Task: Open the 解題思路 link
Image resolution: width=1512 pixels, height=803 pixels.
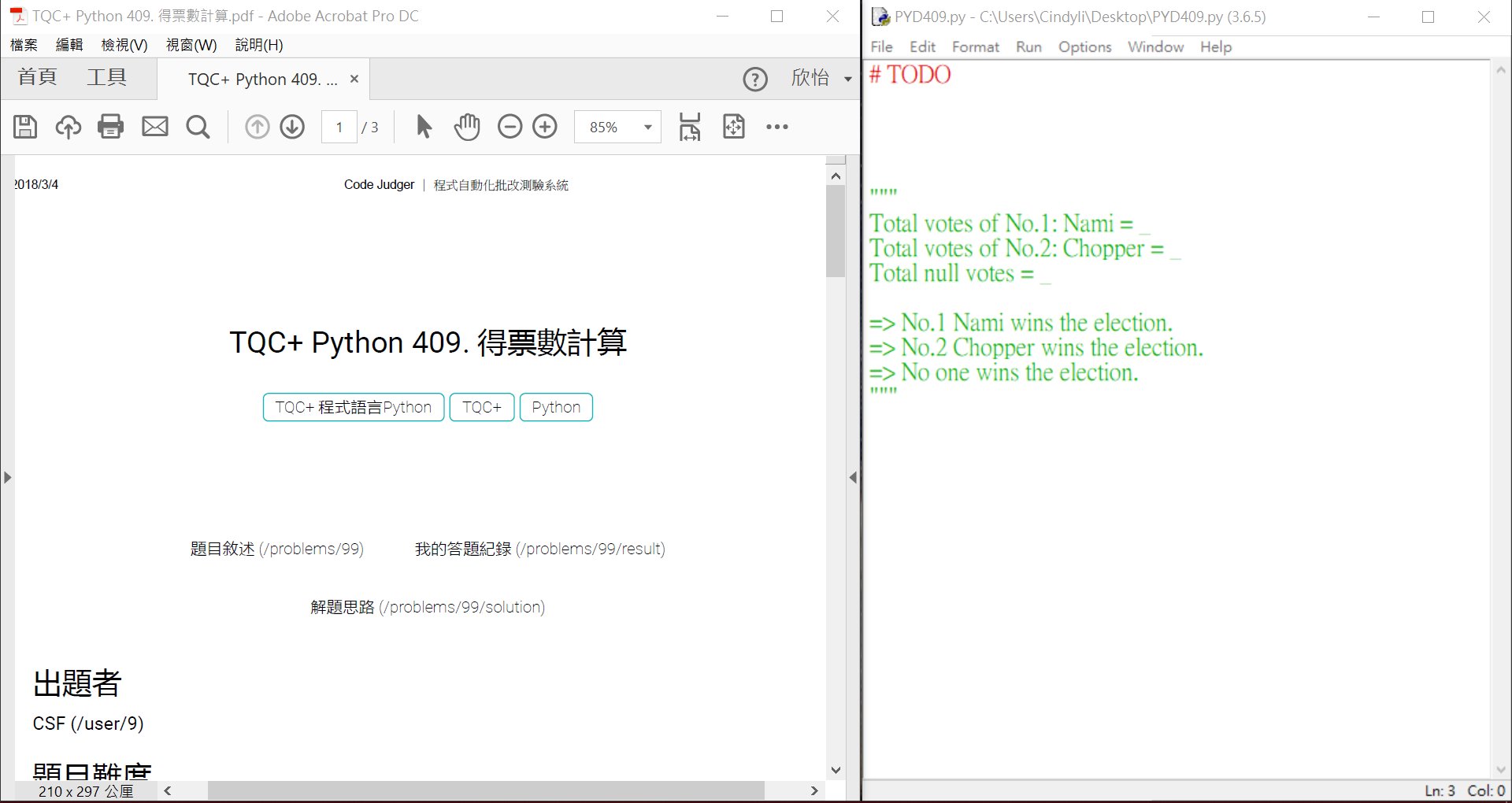Action: tap(428, 607)
